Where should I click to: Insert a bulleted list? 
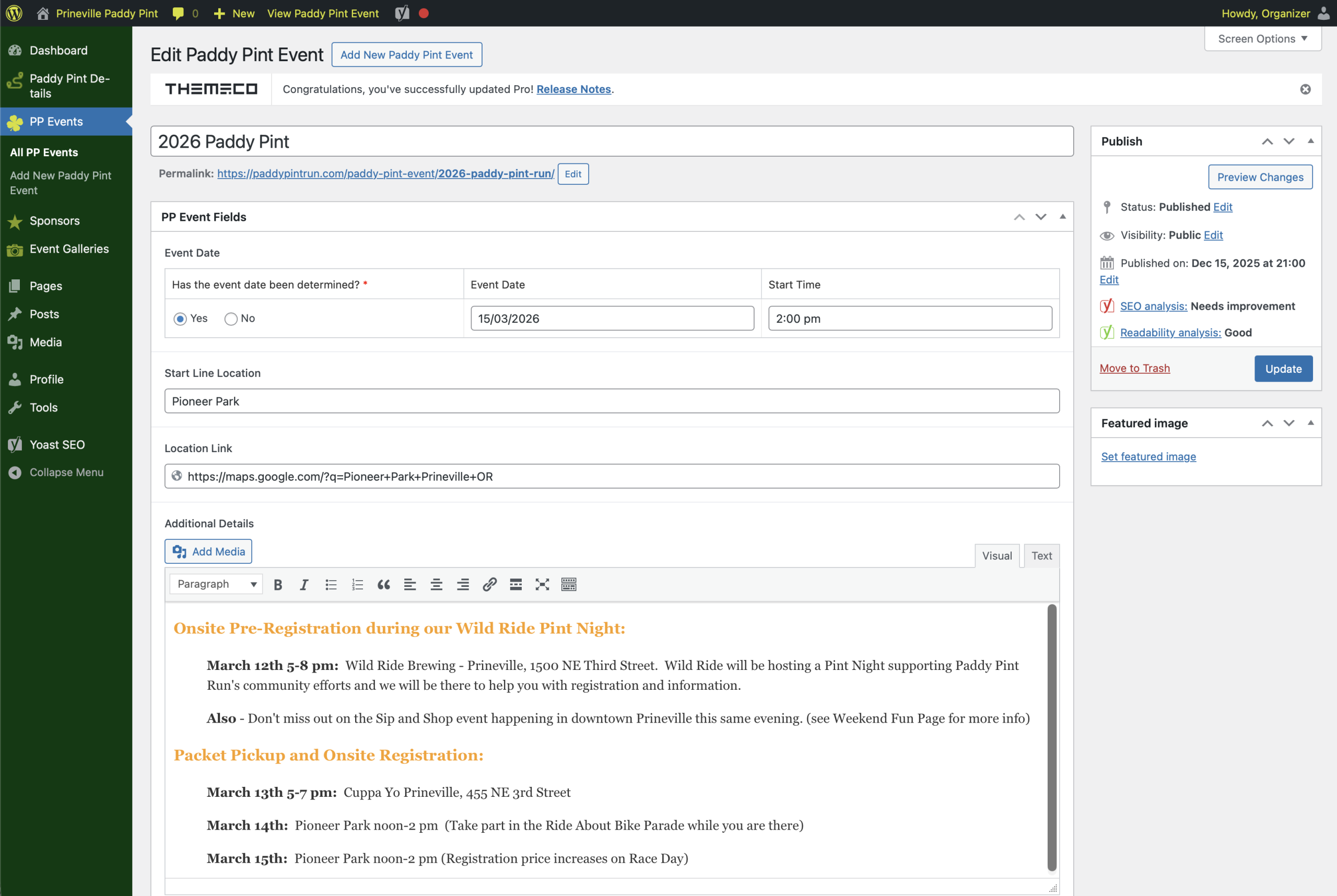331,584
